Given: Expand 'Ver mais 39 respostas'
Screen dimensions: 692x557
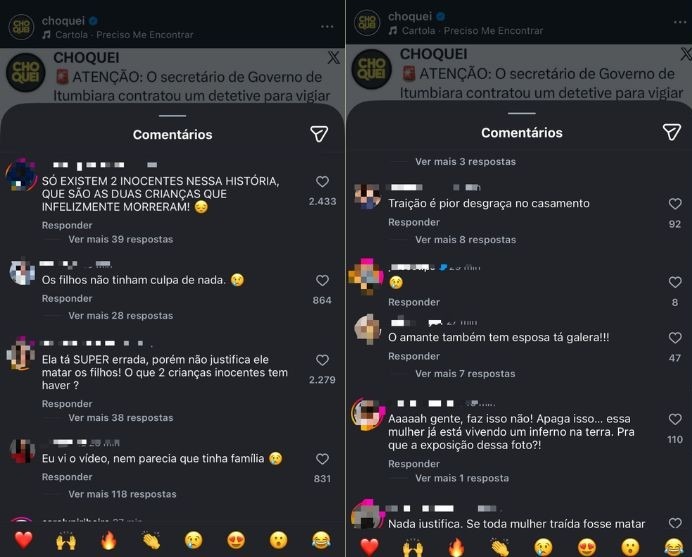Looking at the screenshot, I should 120,239.
